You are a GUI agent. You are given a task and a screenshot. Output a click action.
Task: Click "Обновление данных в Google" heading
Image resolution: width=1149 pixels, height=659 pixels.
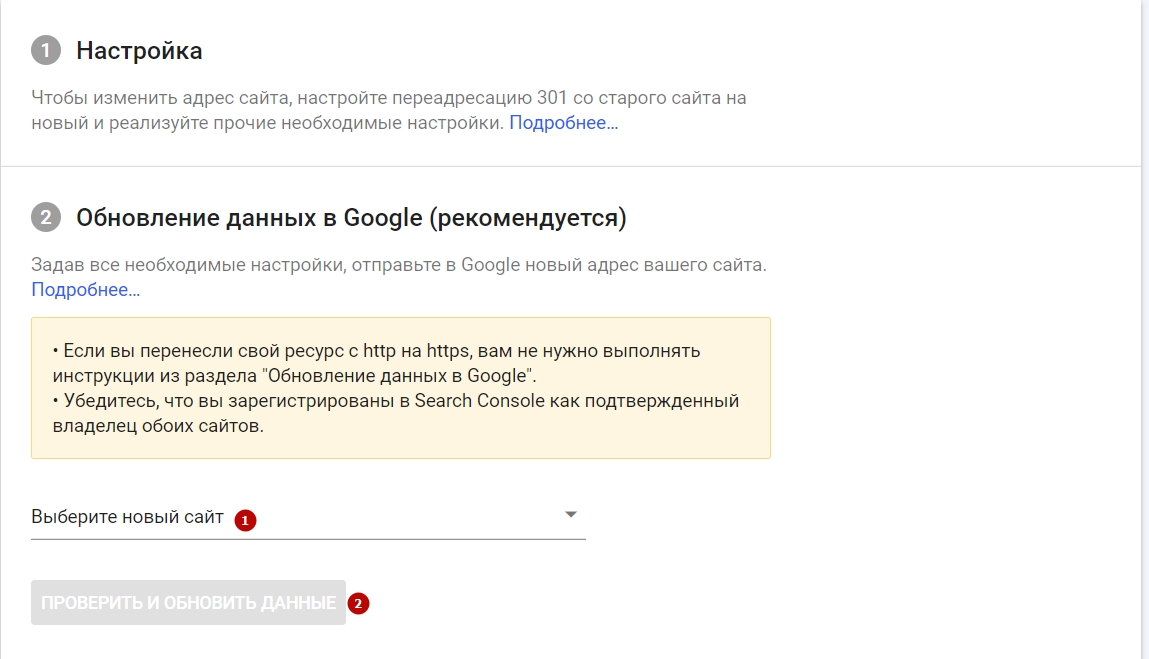point(249,217)
